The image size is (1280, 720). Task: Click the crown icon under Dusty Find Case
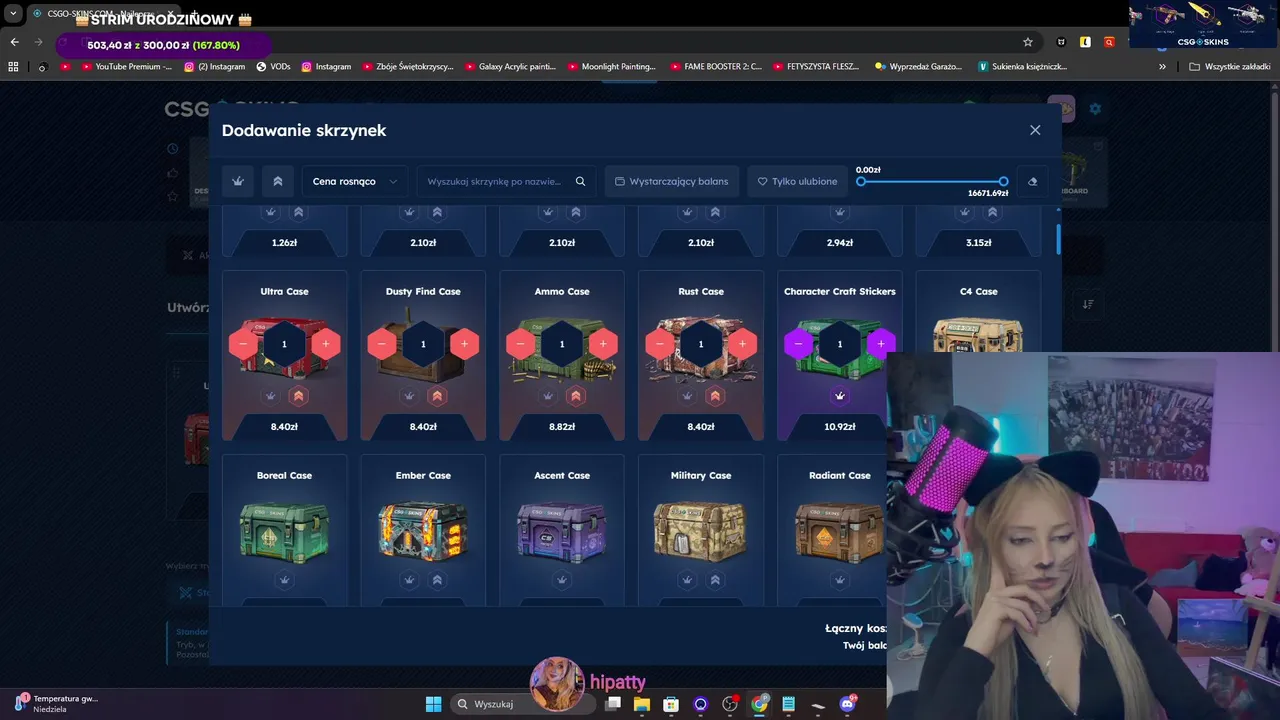[409, 396]
